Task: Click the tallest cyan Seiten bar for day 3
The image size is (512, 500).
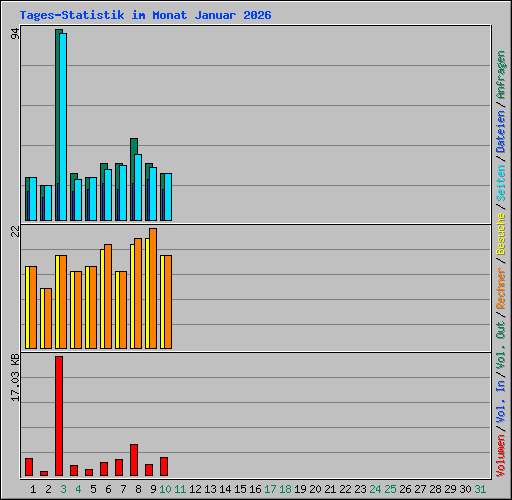Action: [x=63, y=127]
